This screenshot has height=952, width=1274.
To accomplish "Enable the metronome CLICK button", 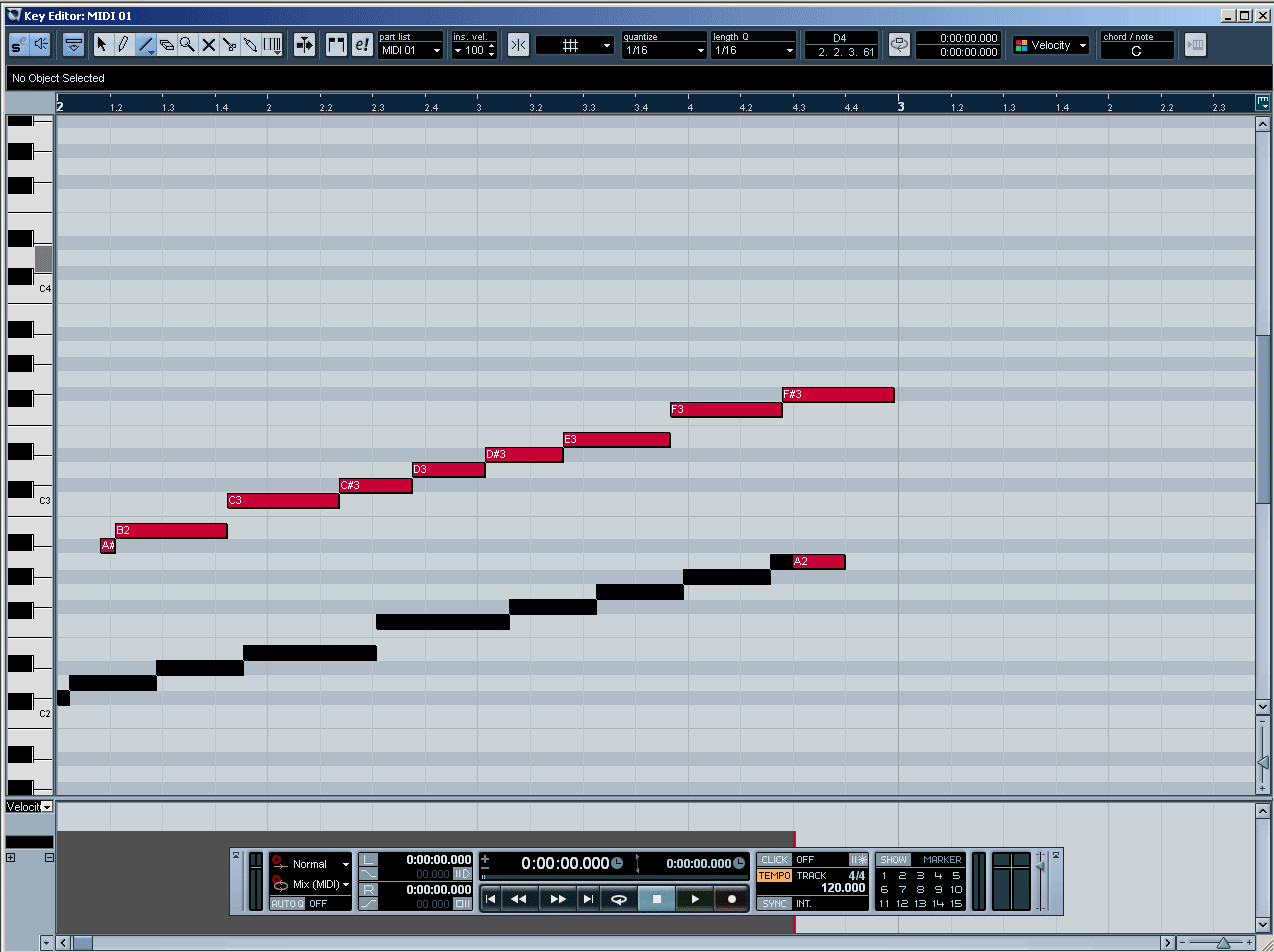I will click(774, 860).
